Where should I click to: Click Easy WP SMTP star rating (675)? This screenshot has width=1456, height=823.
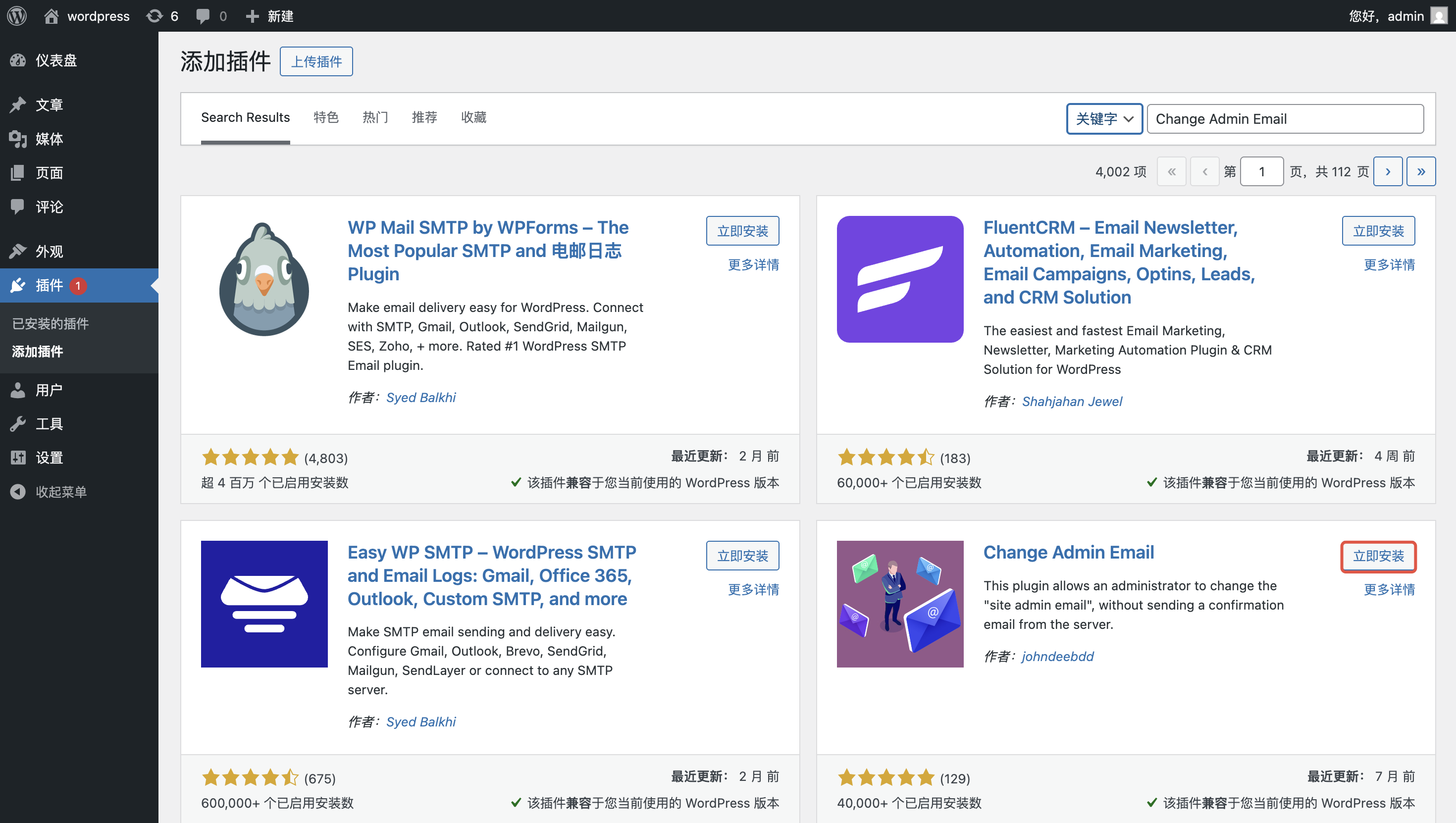click(x=251, y=777)
